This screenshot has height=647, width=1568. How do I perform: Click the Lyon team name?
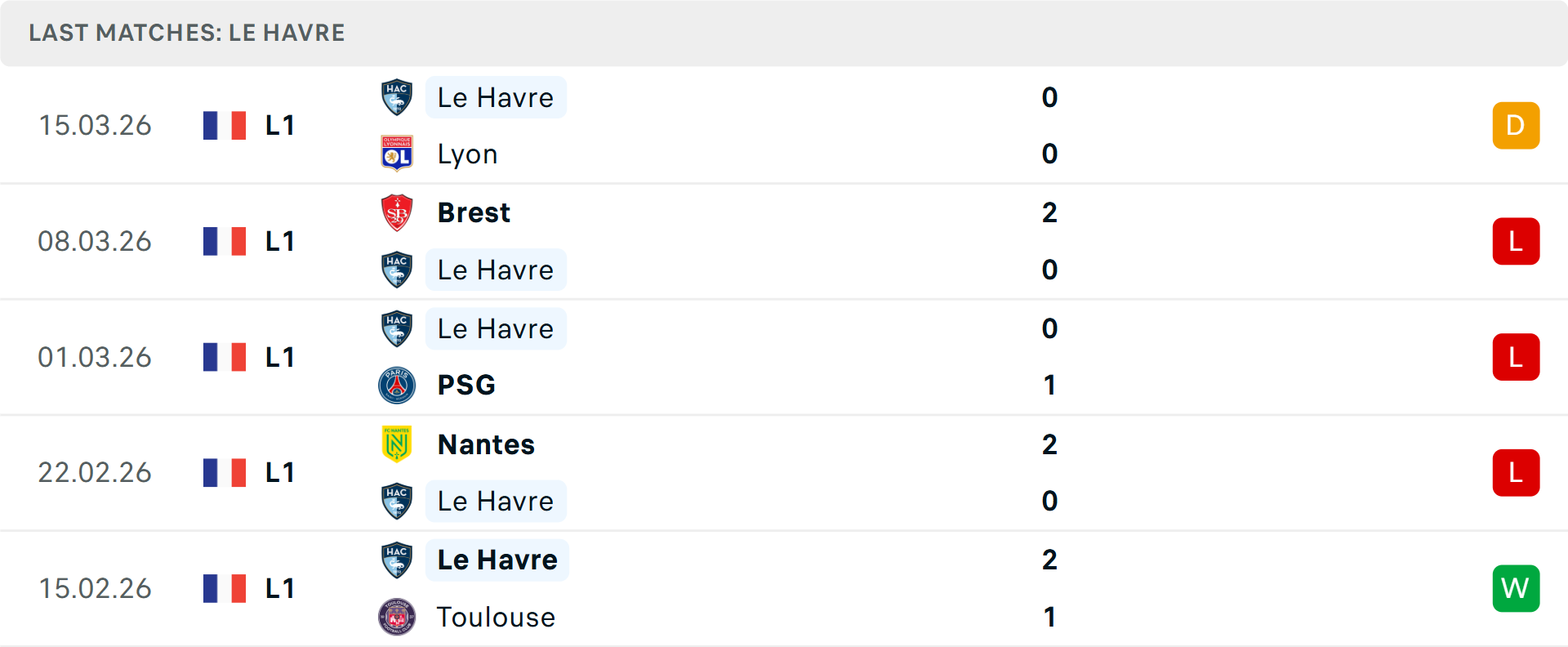click(x=466, y=154)
